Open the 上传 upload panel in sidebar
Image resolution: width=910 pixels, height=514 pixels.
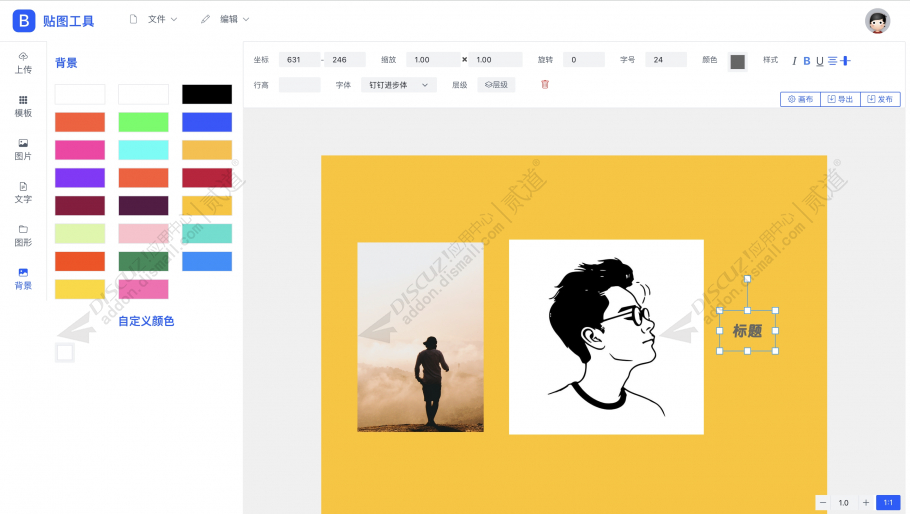tap(23, 63)
